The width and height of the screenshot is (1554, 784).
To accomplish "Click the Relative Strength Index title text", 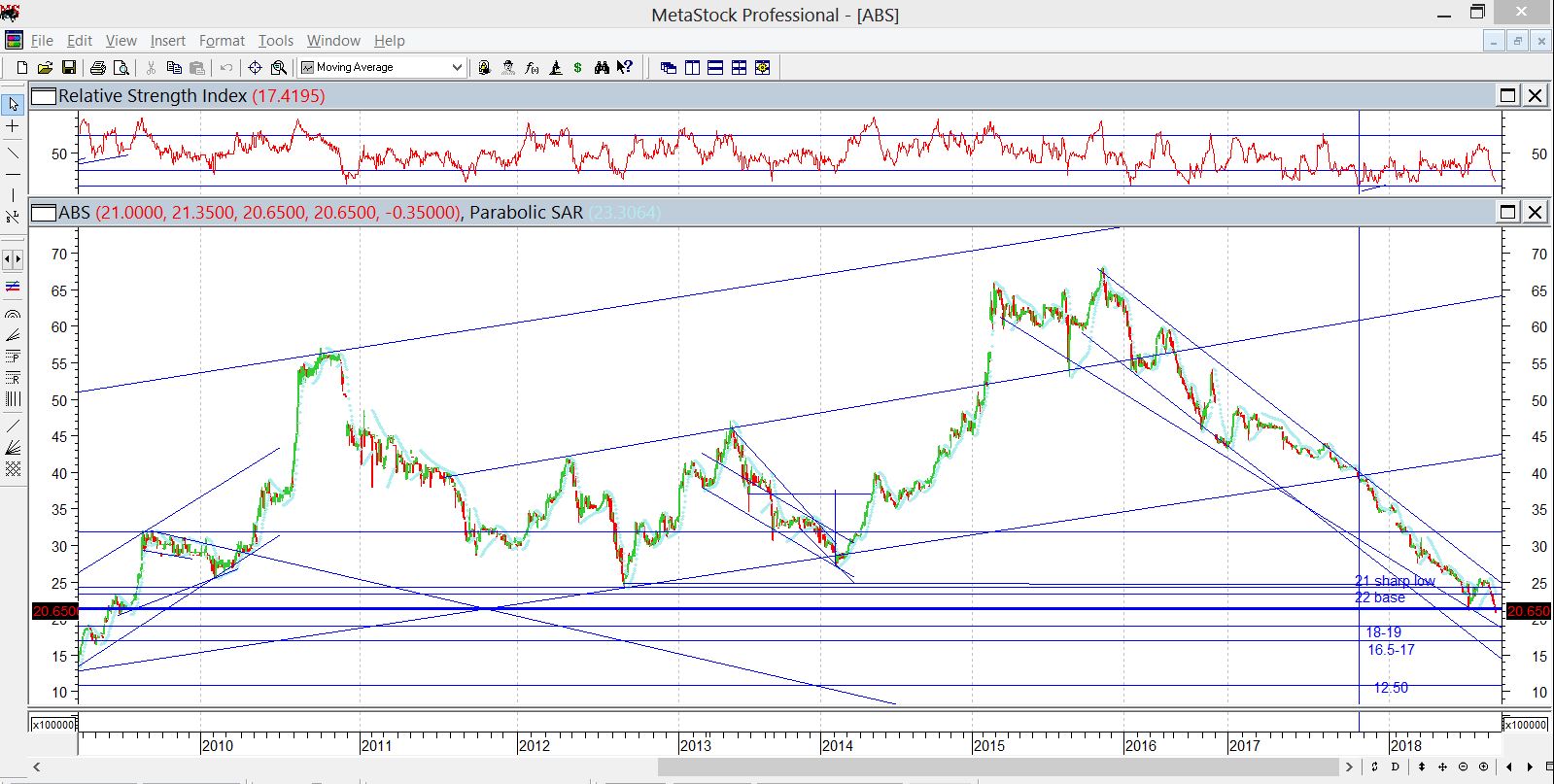I will tap(153, 95).
